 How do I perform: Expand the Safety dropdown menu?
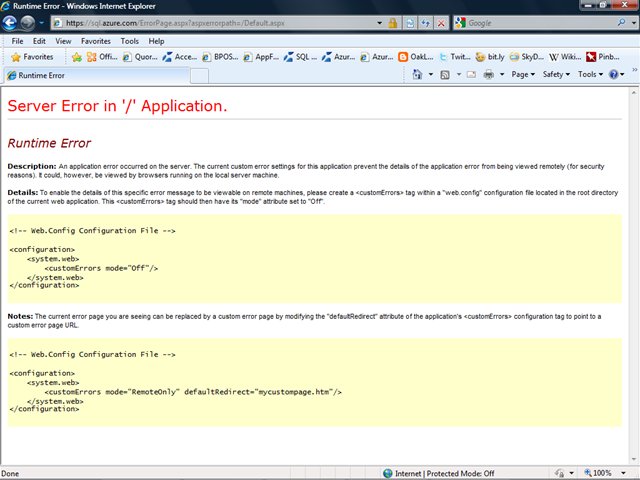(x=555, y=74)
